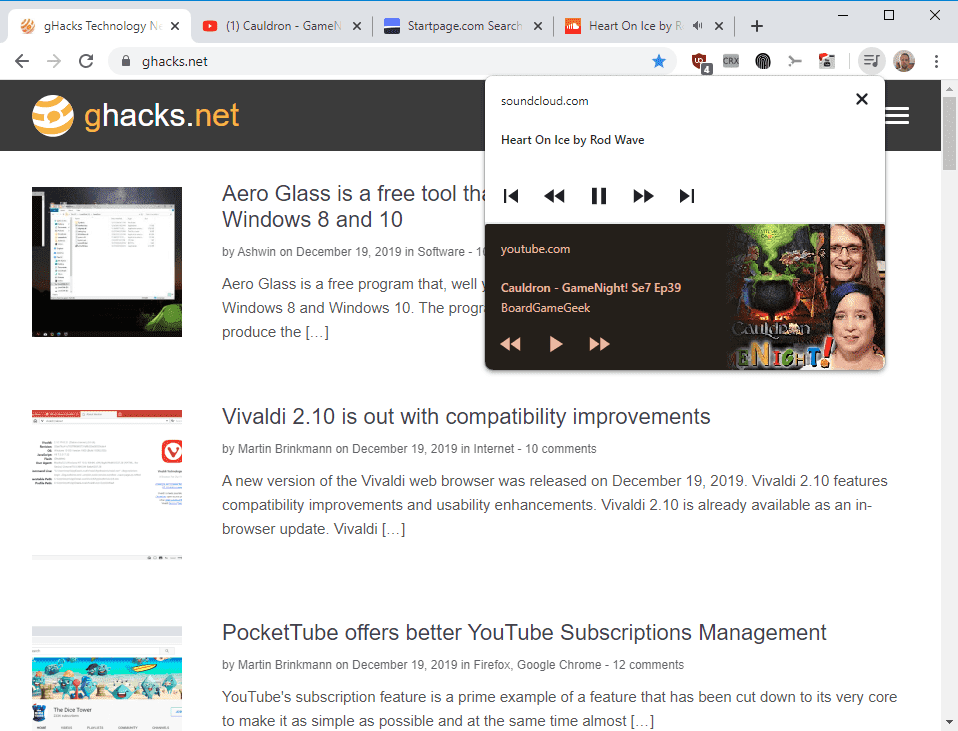Skip to next track on SoundCloud

pyautogui.click(x=687, y=196)
